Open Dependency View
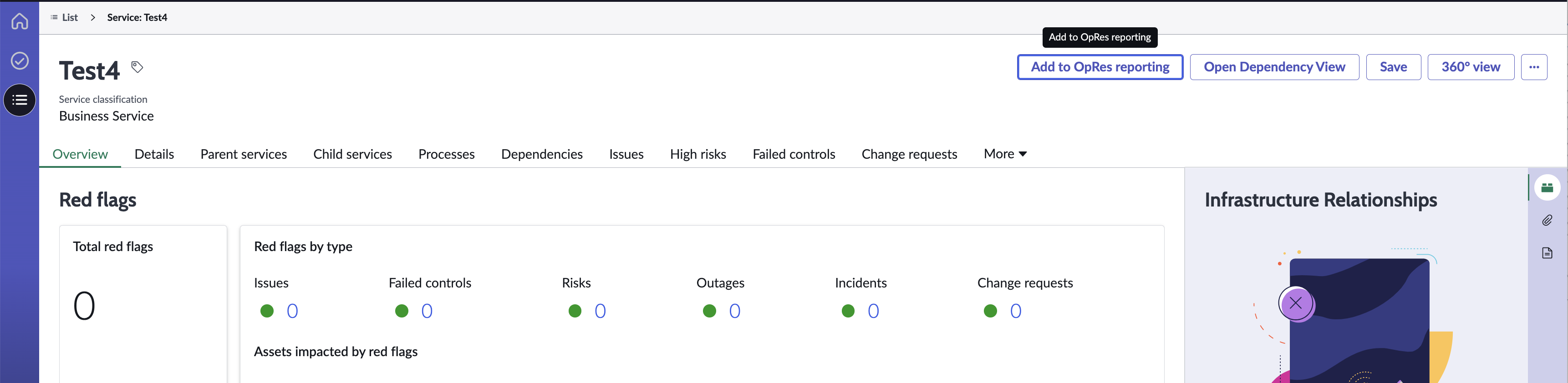 click(1274, 67)
